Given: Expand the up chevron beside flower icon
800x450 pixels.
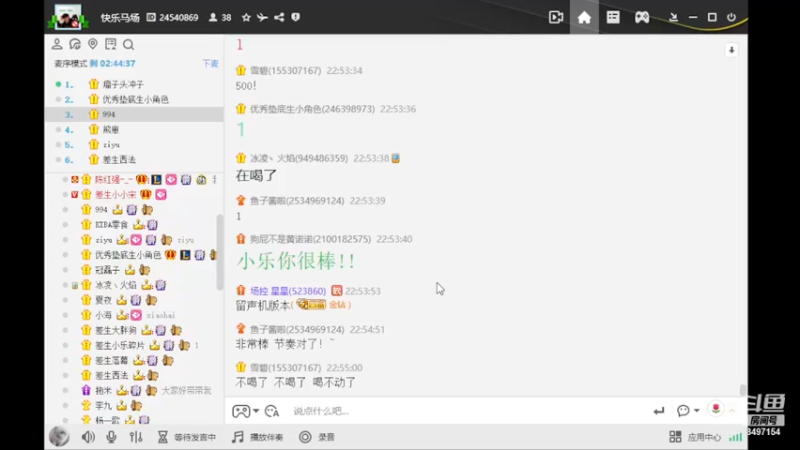Looking at the screenshot, I should coord(732,410).
